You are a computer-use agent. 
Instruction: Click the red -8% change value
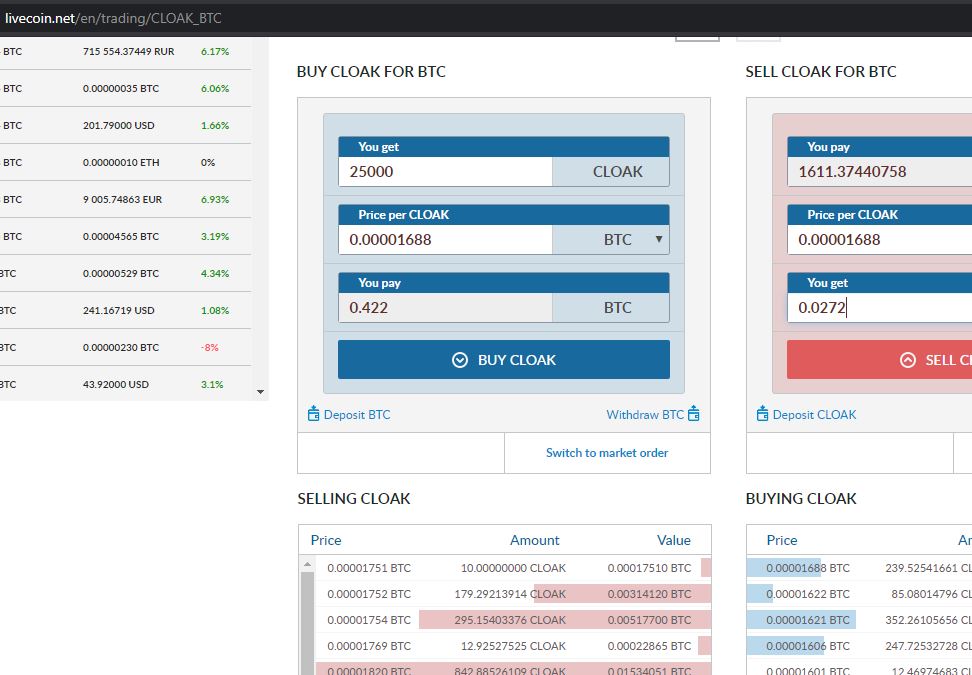pos(210,347)
